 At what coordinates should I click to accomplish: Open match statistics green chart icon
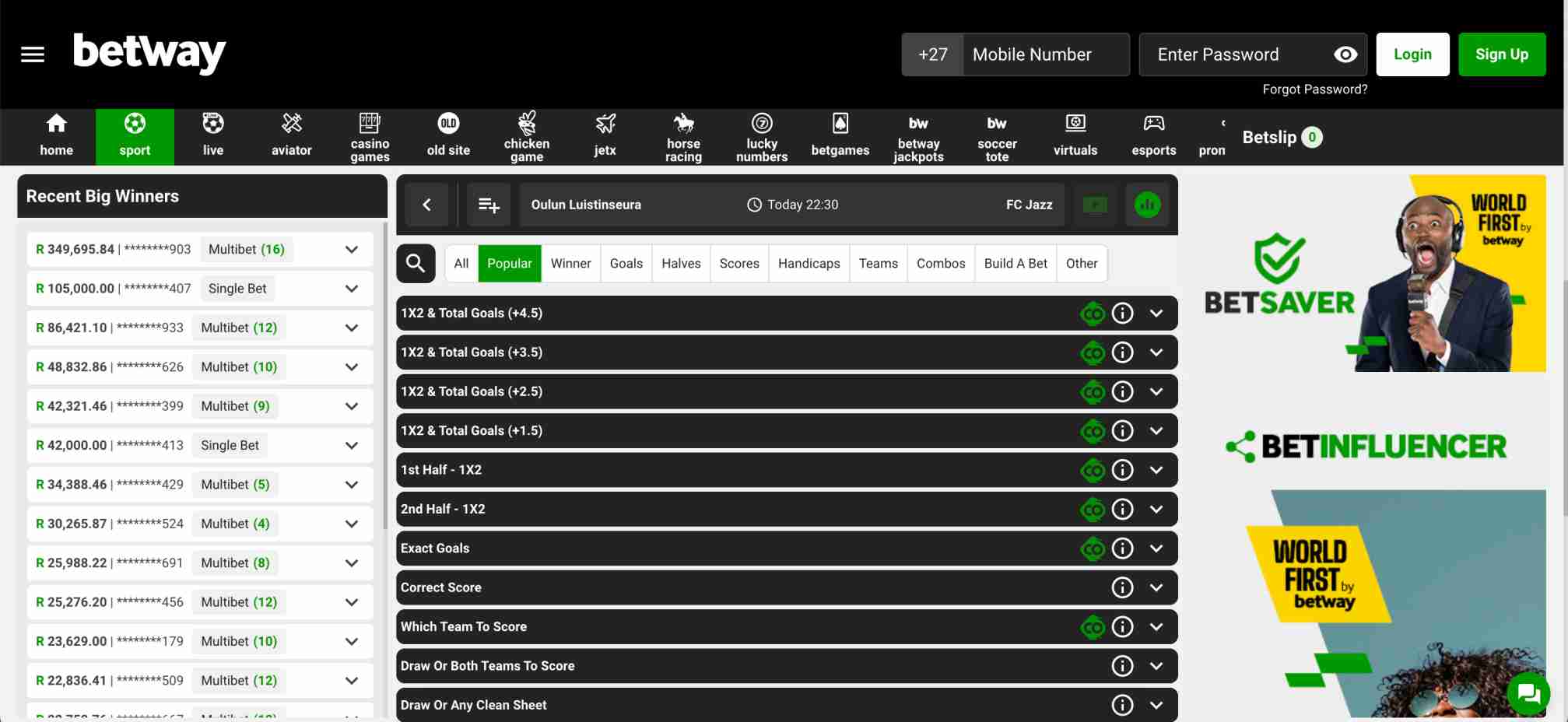[x=1147, y=205]
